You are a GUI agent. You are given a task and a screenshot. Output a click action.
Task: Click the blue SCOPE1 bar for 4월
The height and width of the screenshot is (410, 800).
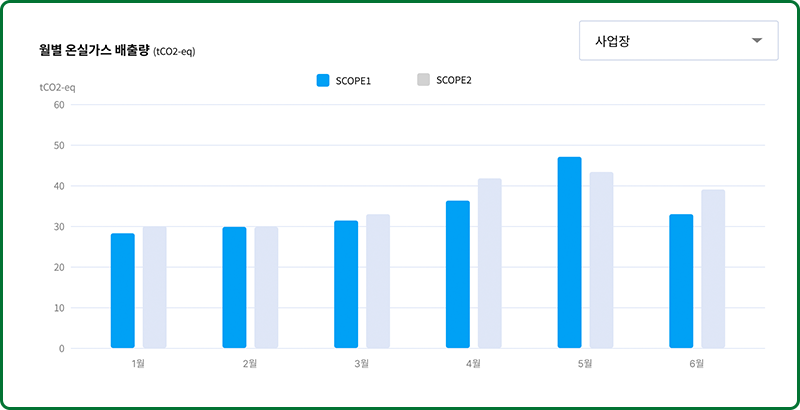pyautogui.click(x=458, y=275)
